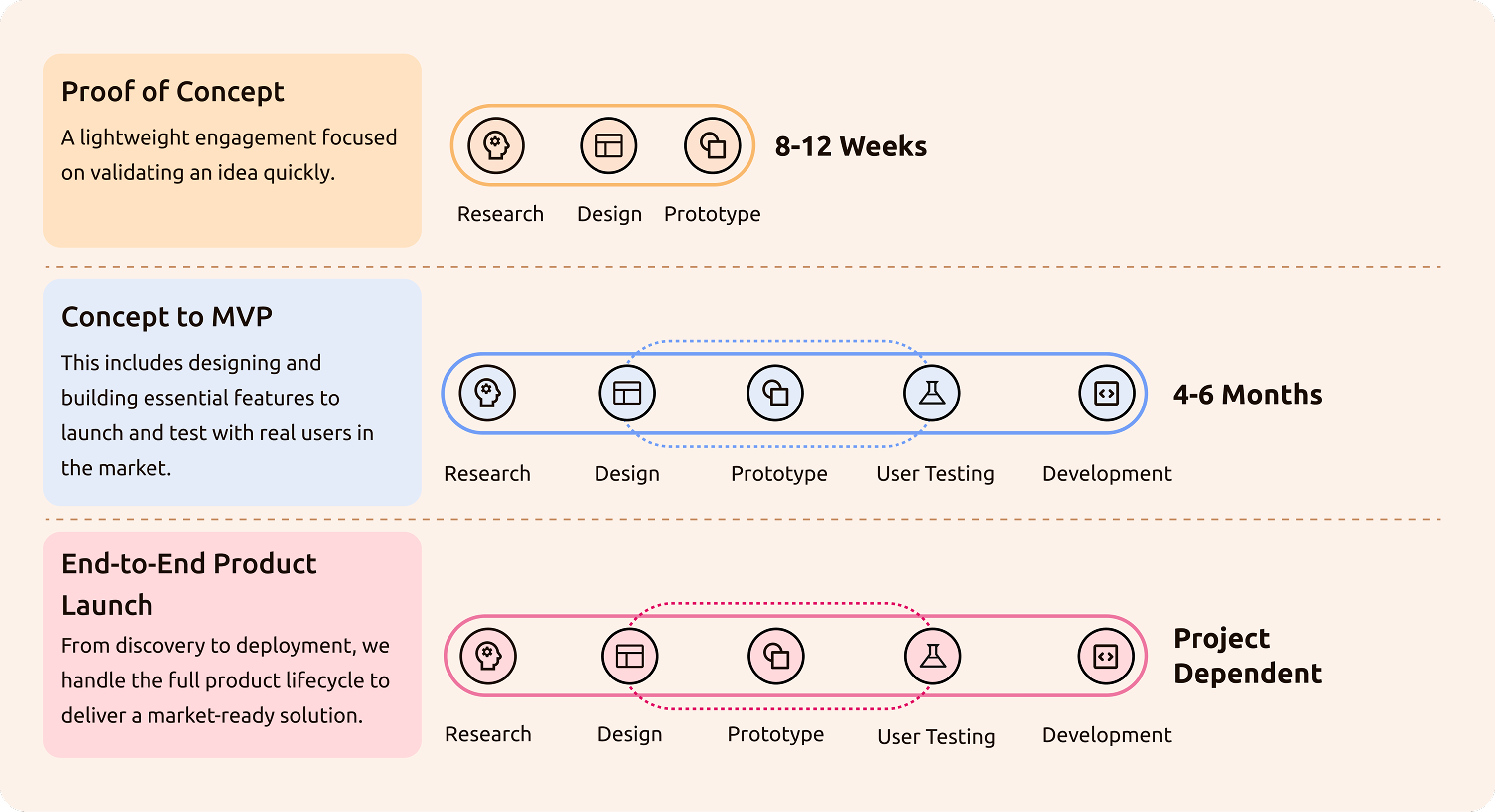
Task: Click the blue User Testing flask icon
Action: (x=932, y=393)
